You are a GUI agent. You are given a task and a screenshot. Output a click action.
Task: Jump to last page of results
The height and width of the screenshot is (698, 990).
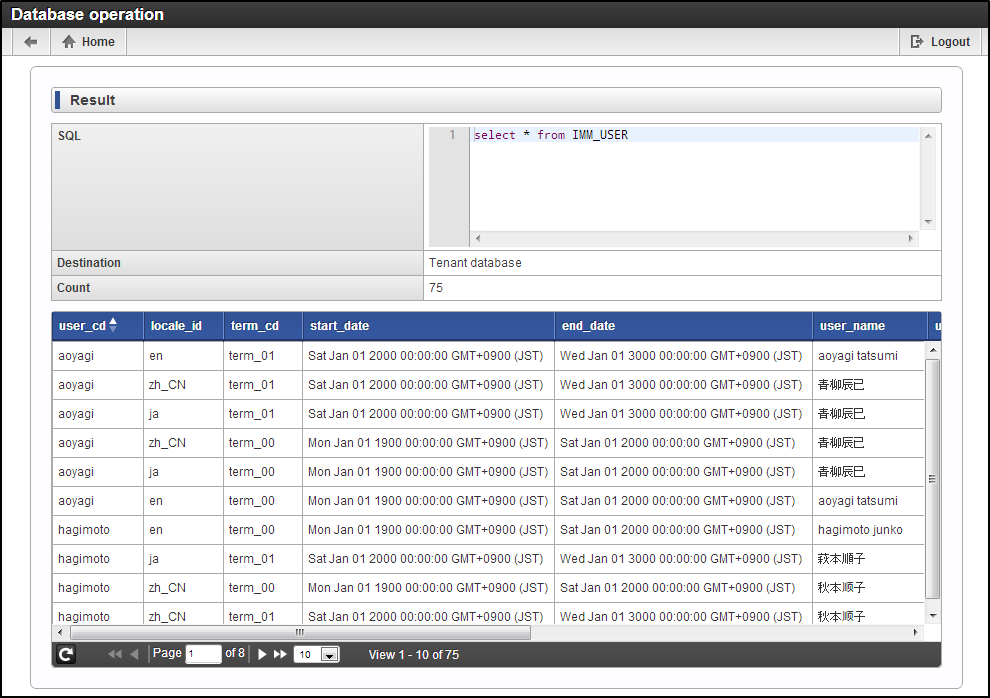coord(280,654)
